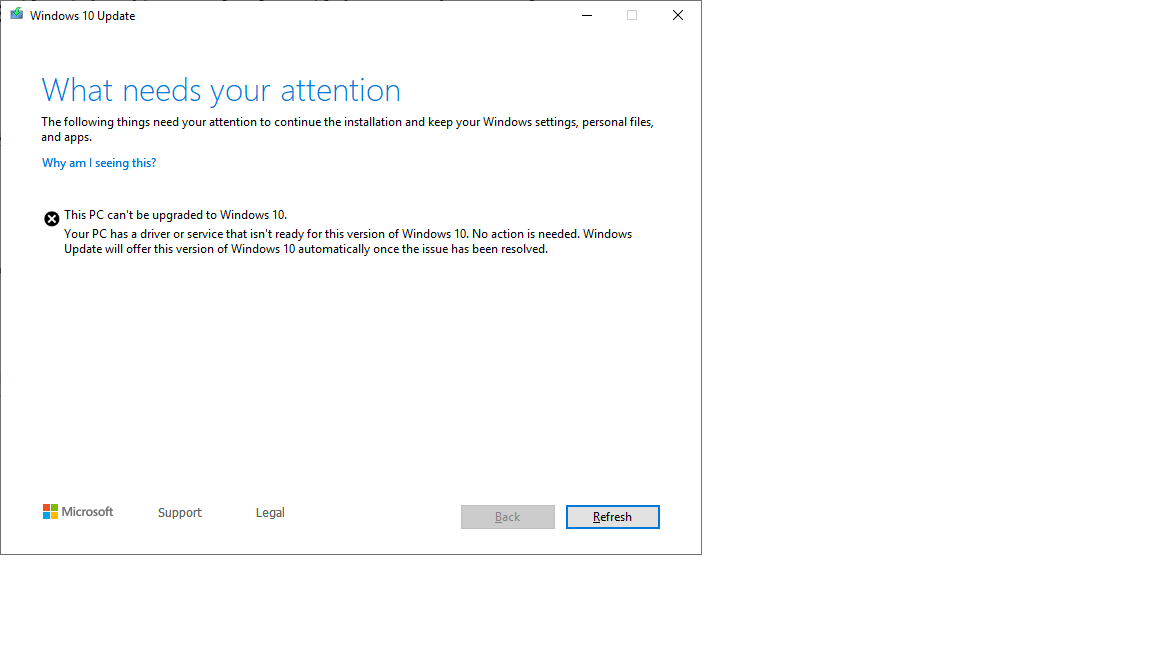Open the 'Why am I seeing this?' link
Viewport: 1152px width, 648px height.
pyautogui.click(x=99, y=163)
